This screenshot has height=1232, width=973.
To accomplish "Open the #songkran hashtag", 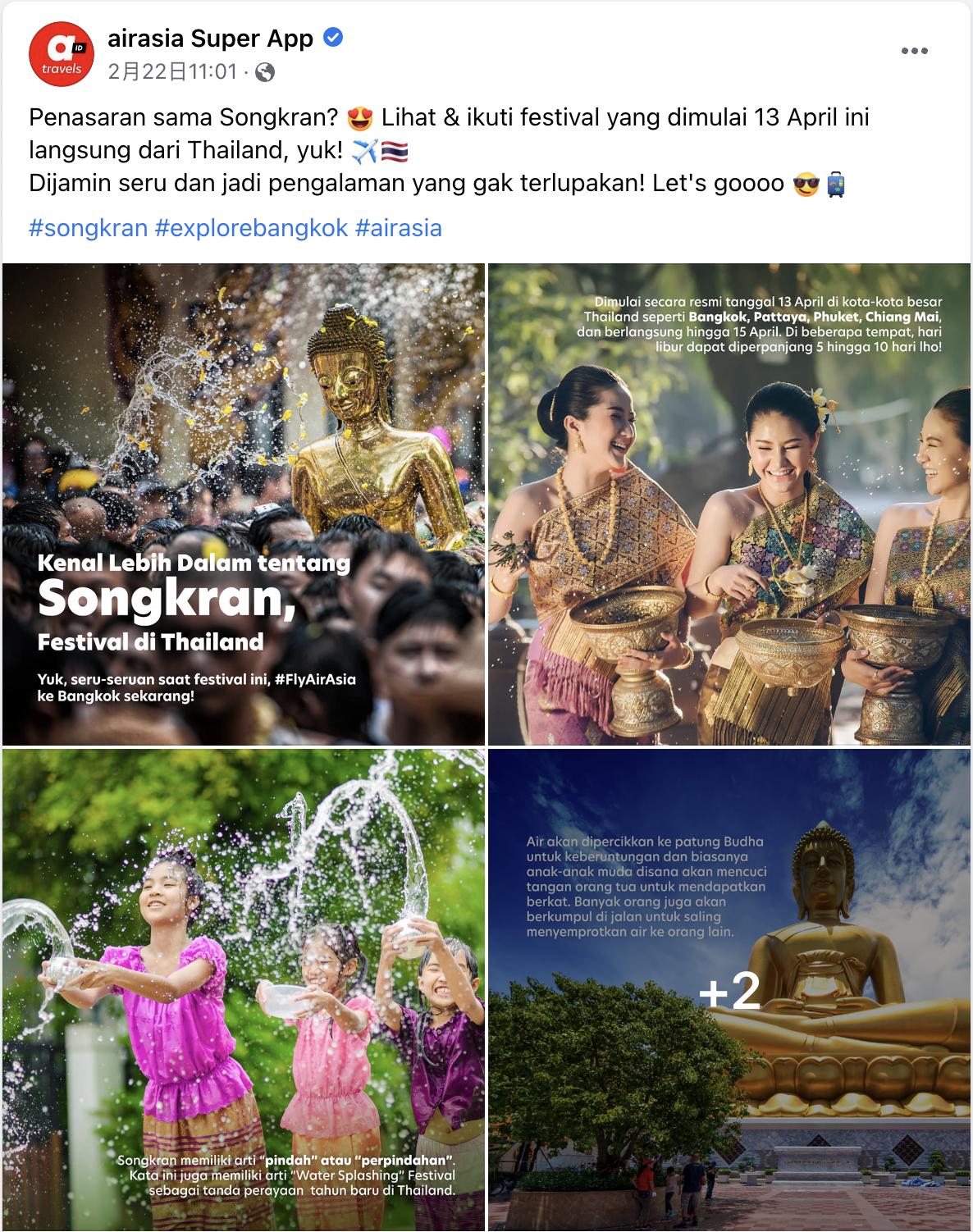I will pos(89,227).
